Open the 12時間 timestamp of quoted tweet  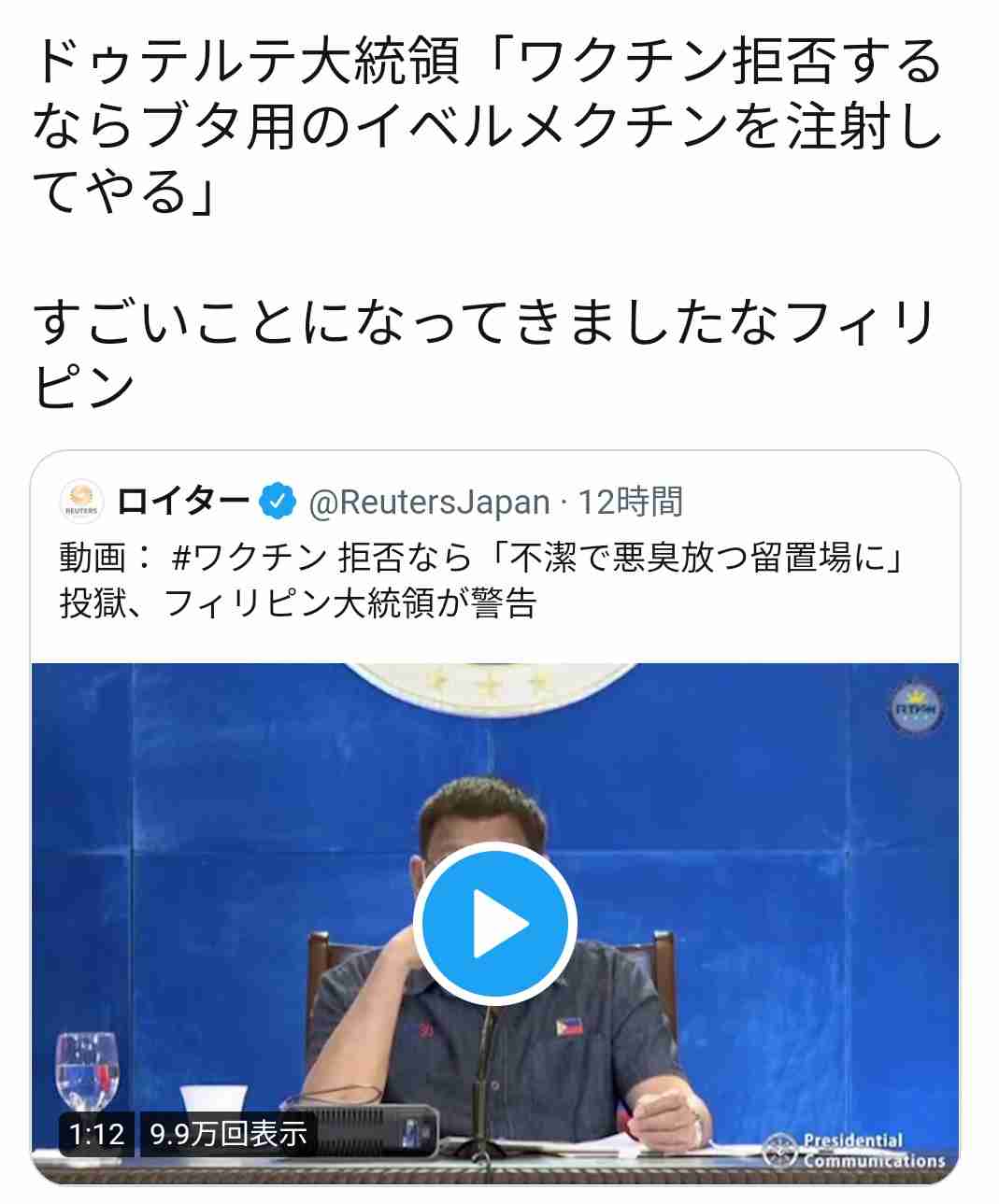(x=630, y=503)
